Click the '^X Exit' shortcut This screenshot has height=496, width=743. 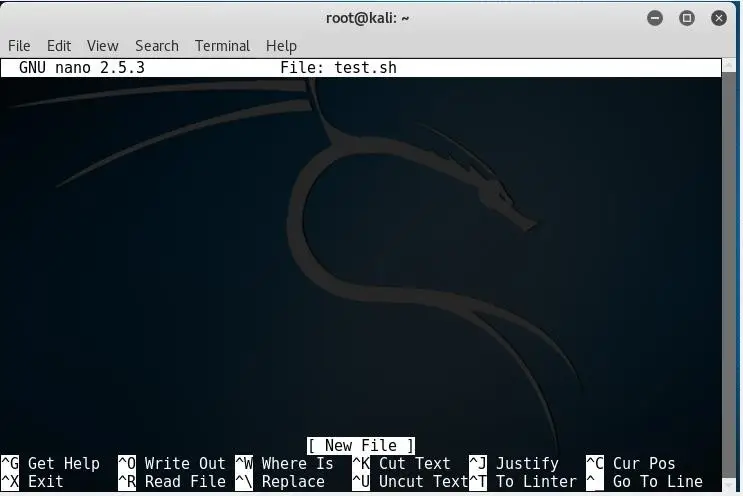pos(32,481)
